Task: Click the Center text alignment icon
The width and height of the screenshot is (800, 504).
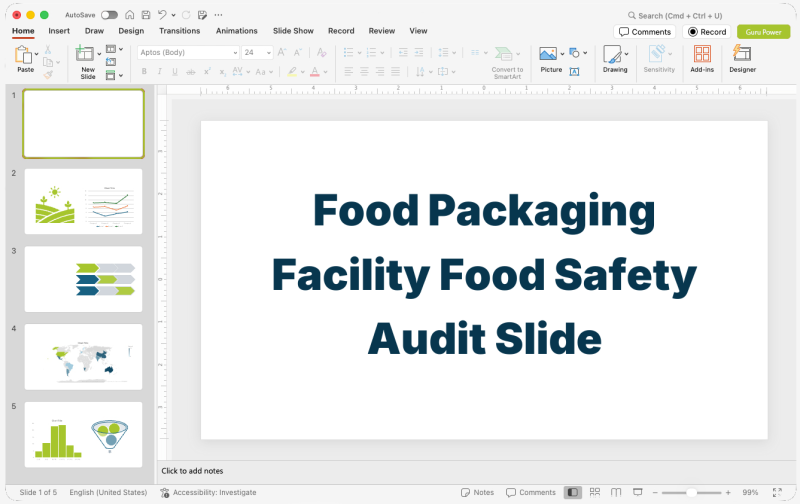Action: [x=364, y=71]
